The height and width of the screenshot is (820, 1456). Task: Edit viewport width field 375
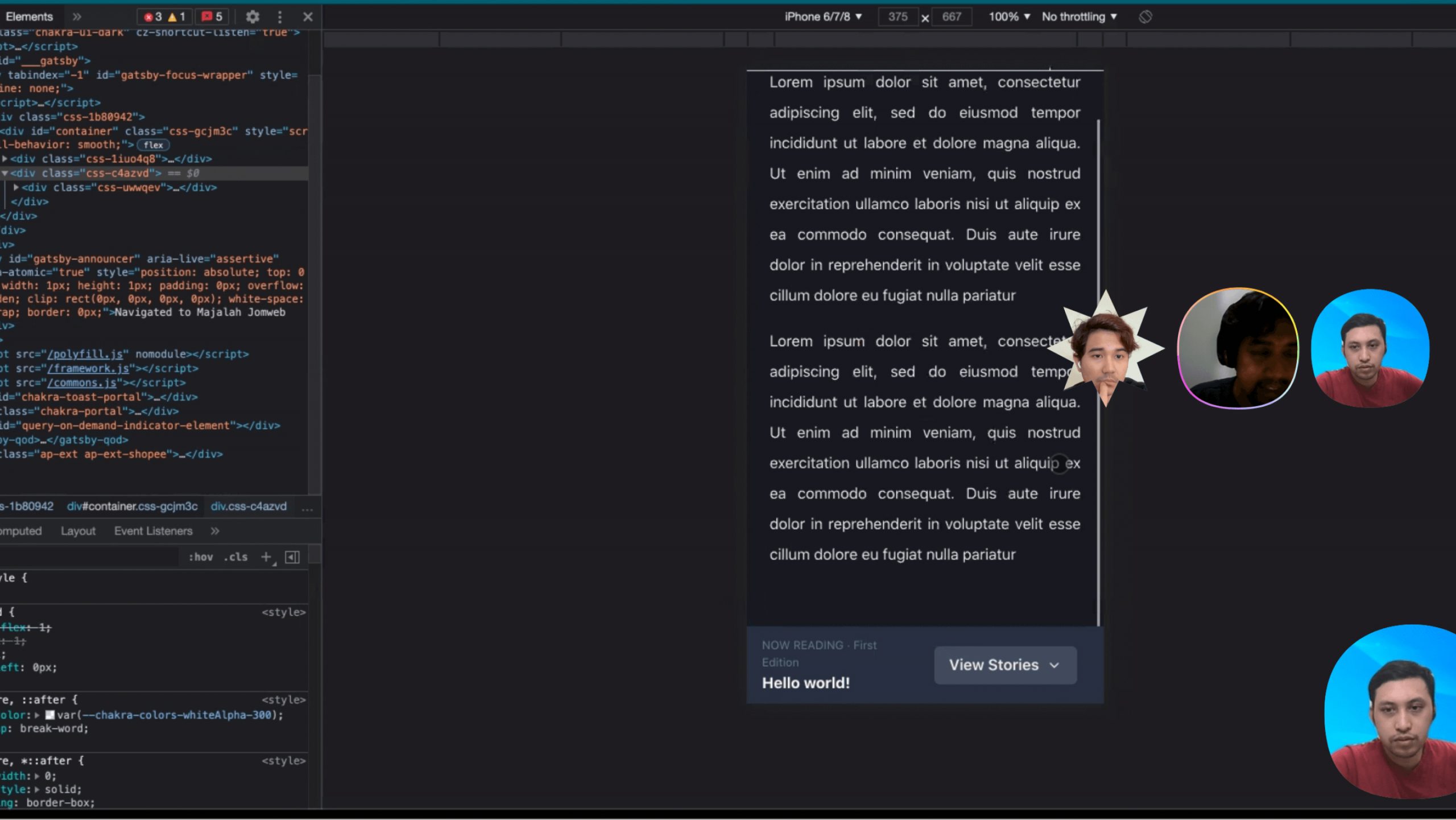pos(897,17)
